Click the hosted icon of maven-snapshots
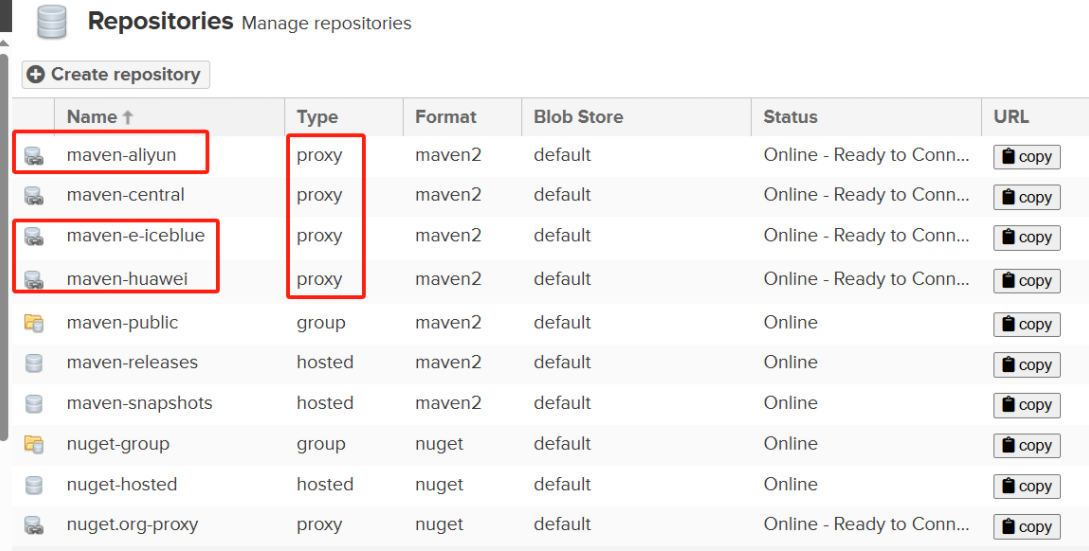 point(33,404)
